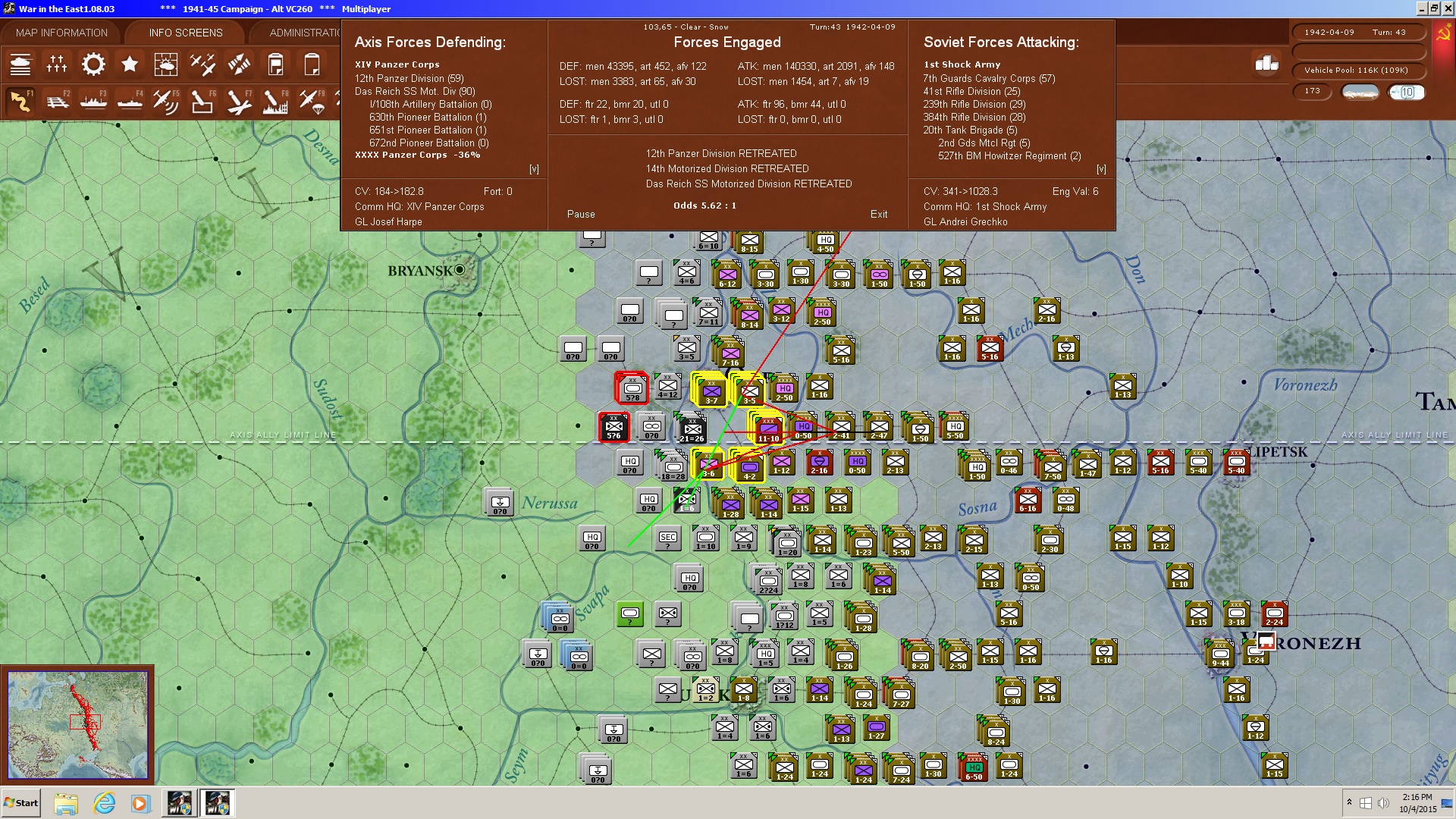1456x819 pixels.
Task: Click Das Reich SS Mot. Div (90) entry
Action: click(415, 91)
